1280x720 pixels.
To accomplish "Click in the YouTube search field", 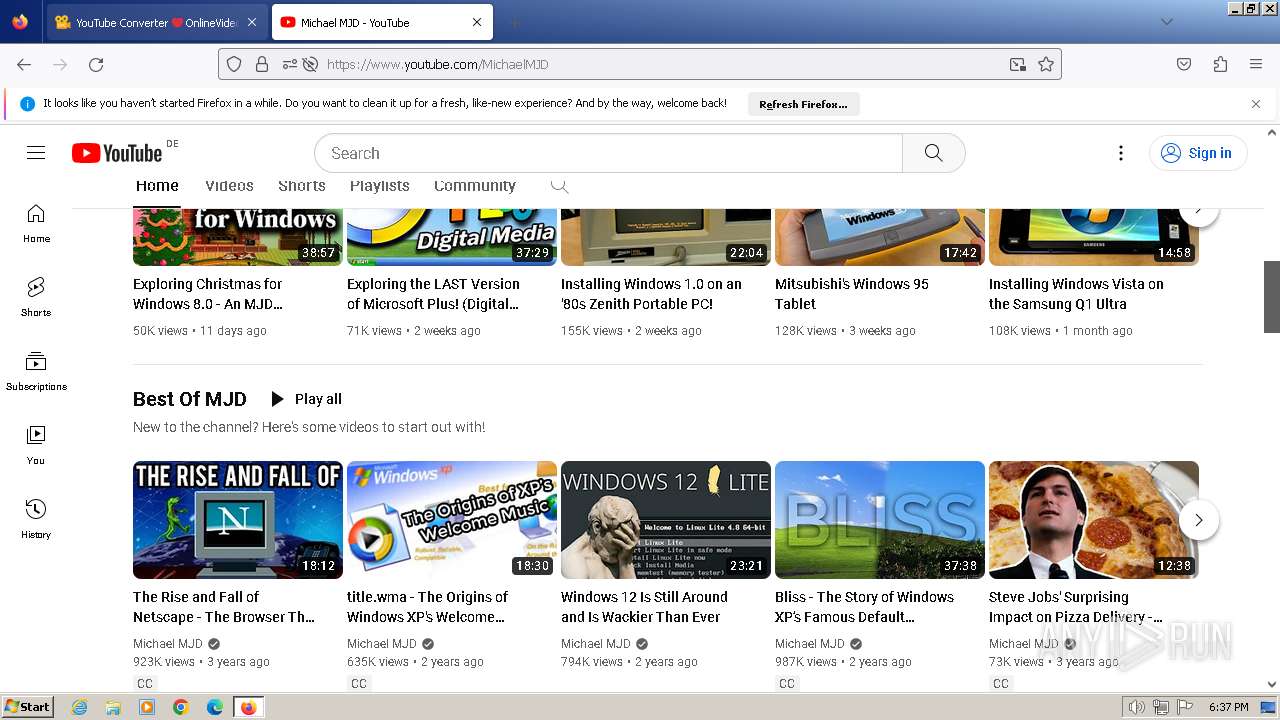I will click(608, 153).
